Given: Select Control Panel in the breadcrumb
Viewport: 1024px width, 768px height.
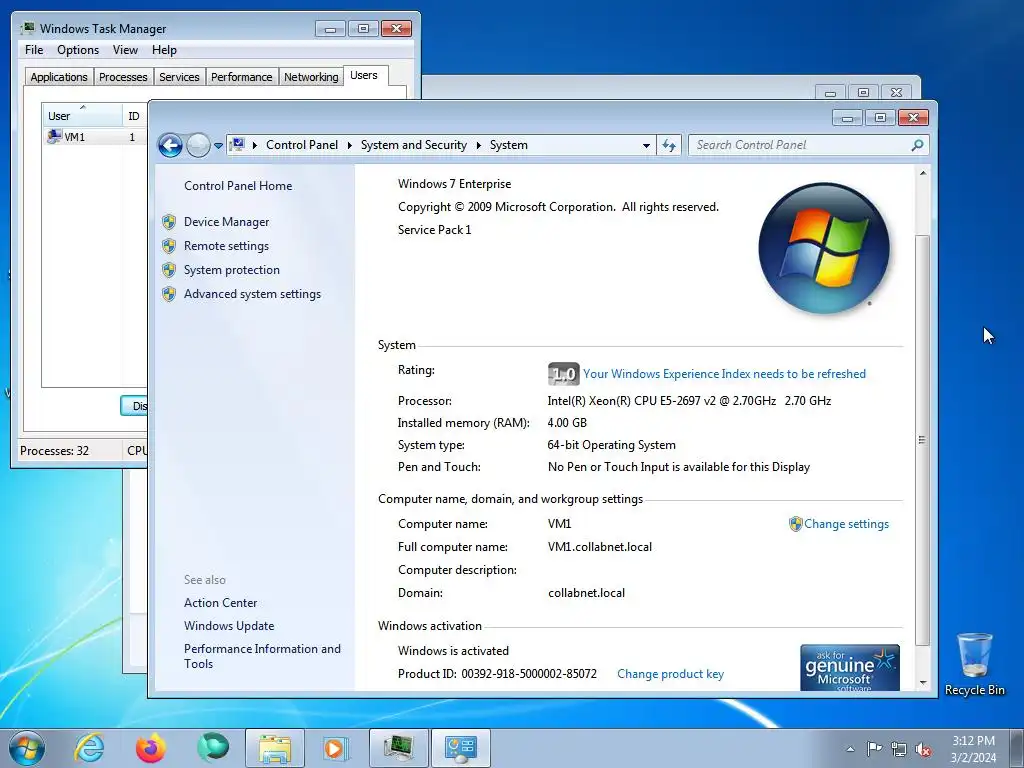Looking at the screenshot, I should (302, 145).
